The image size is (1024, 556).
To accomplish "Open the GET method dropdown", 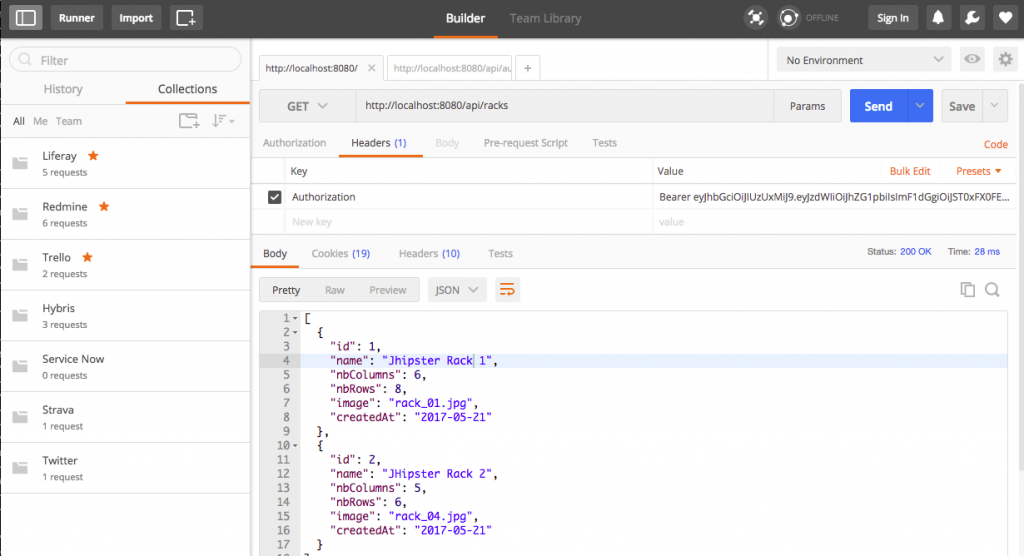I will [x=307, y=106].
